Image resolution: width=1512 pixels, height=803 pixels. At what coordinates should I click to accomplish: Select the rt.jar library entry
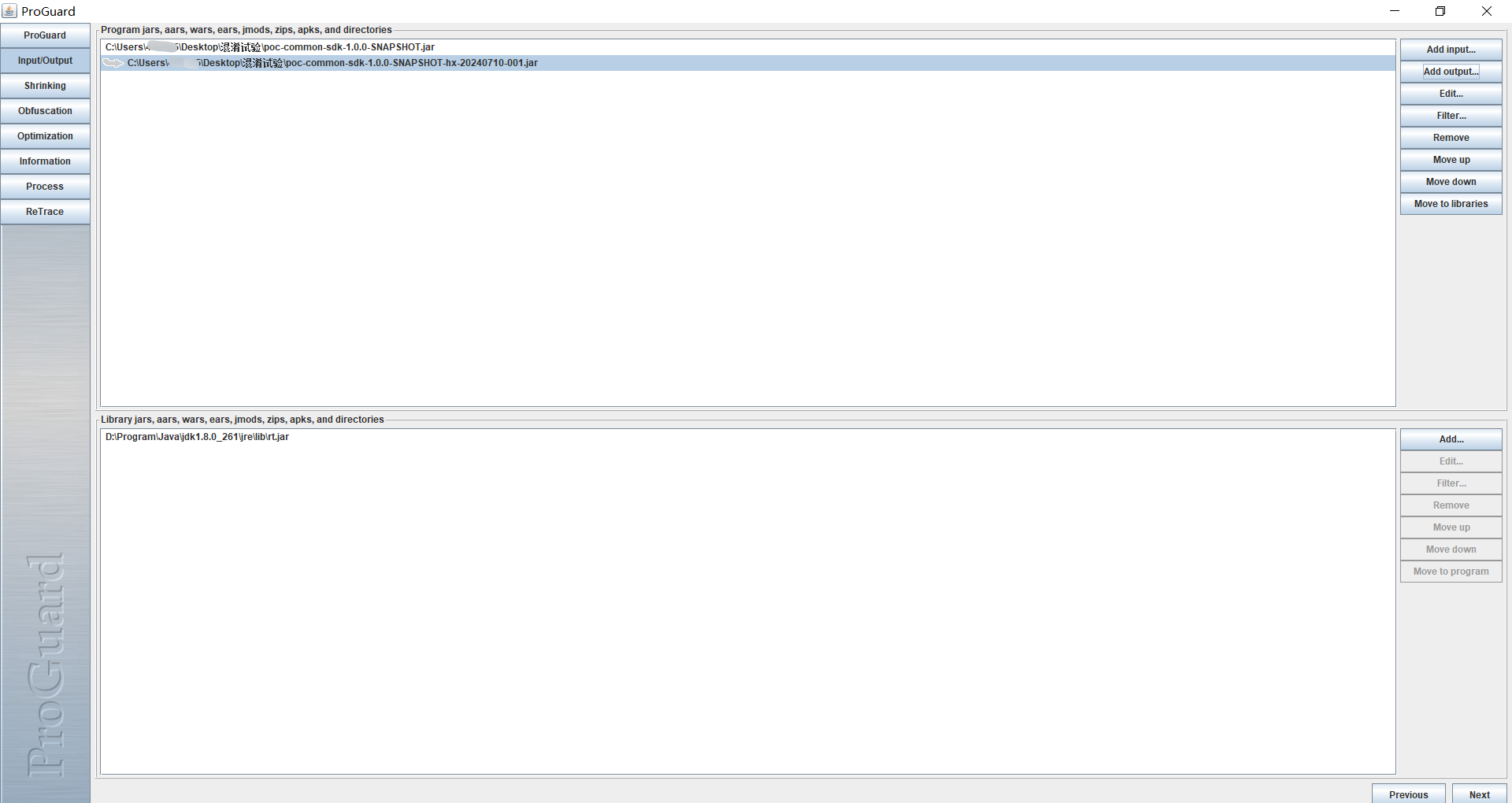[x=747, y=437]
